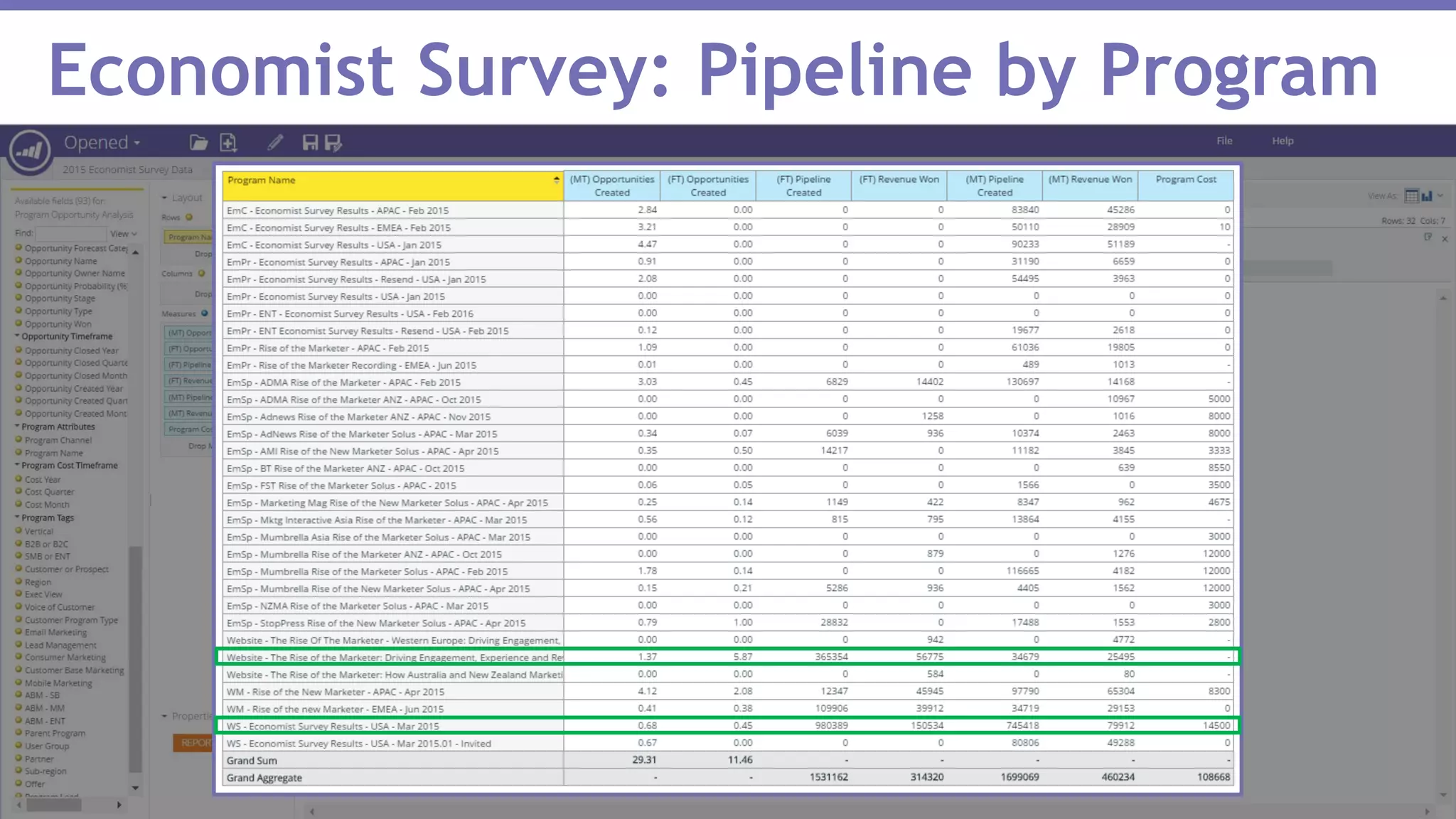Select the Opportunity Stage field
This screenshot has height=819, width=1456.
[x=60, y=299]
